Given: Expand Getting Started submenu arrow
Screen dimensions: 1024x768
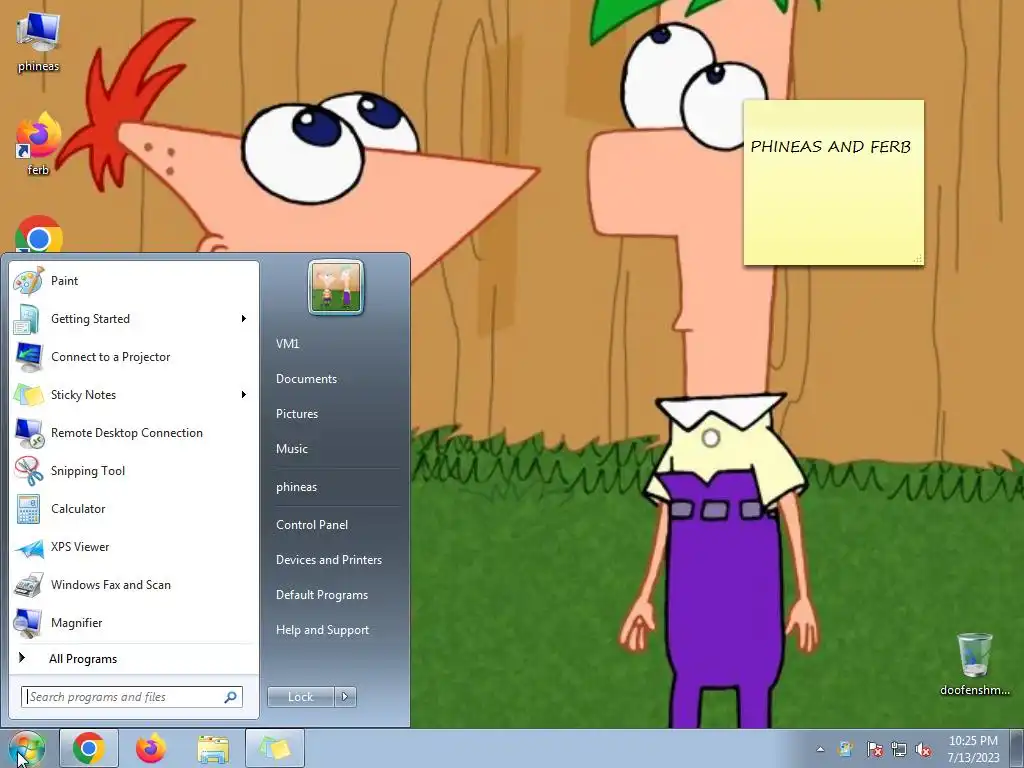Looking at the screenshot, I should coord(244,319).
